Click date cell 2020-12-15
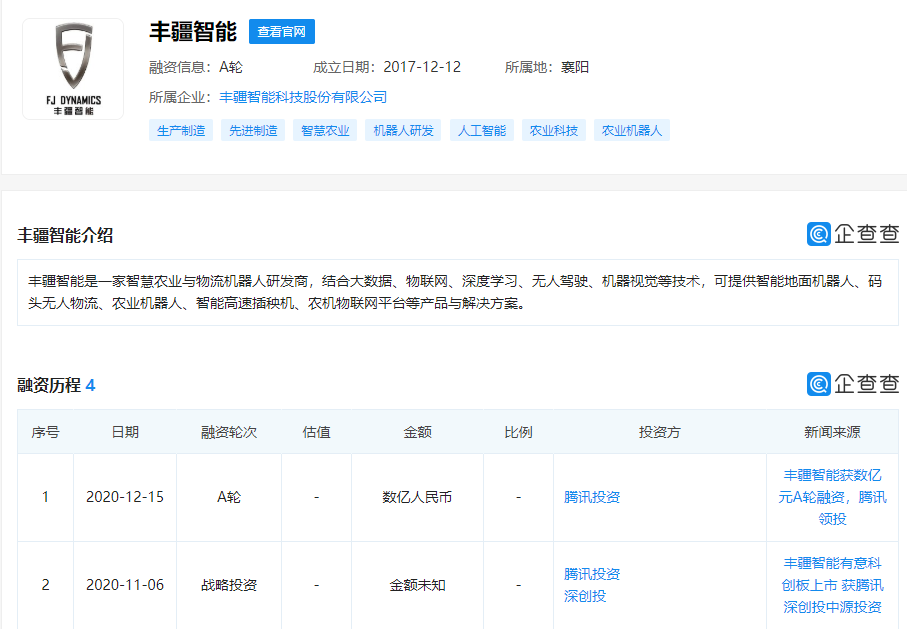907x629 pixels. click(125, 497)
